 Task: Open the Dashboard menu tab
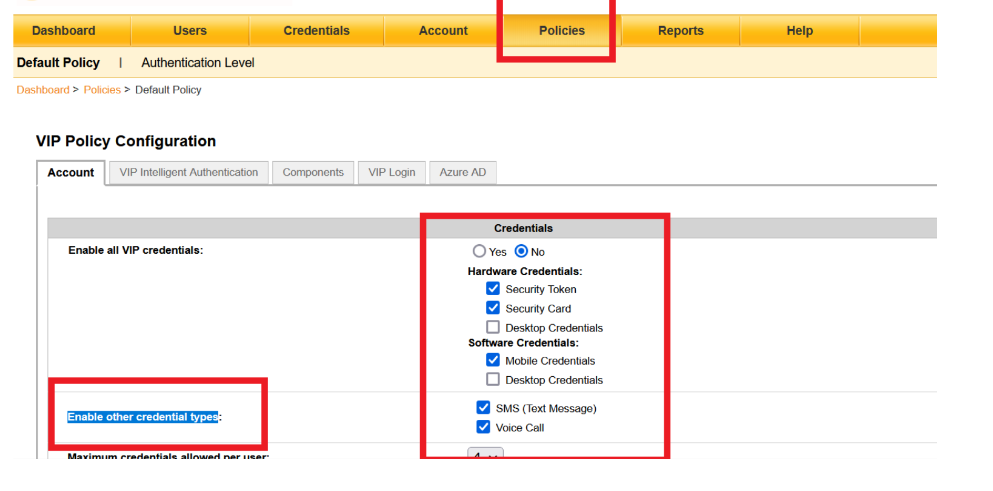click(x=63, y=30)
